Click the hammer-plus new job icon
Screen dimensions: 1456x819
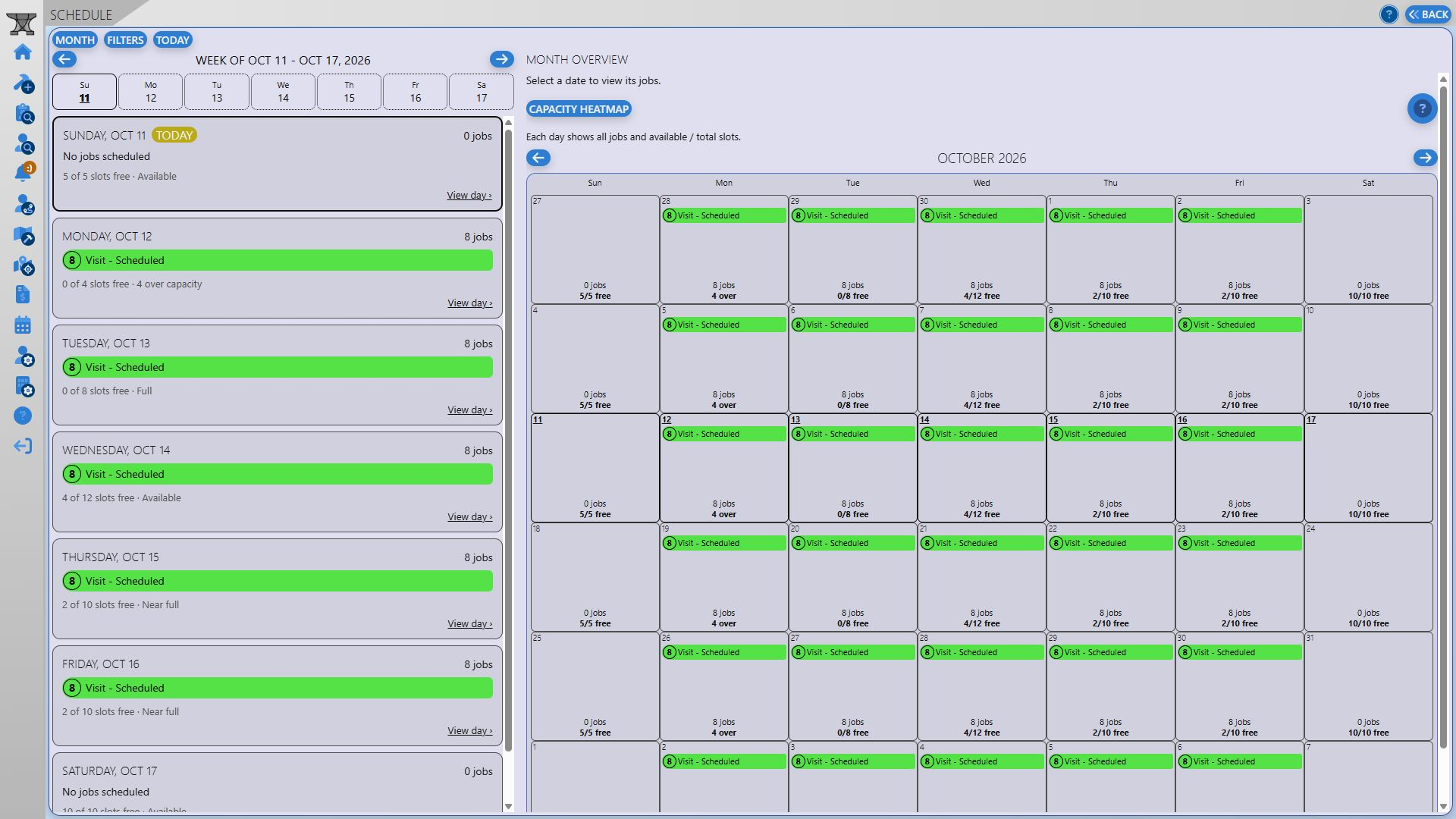click(23, 83)
